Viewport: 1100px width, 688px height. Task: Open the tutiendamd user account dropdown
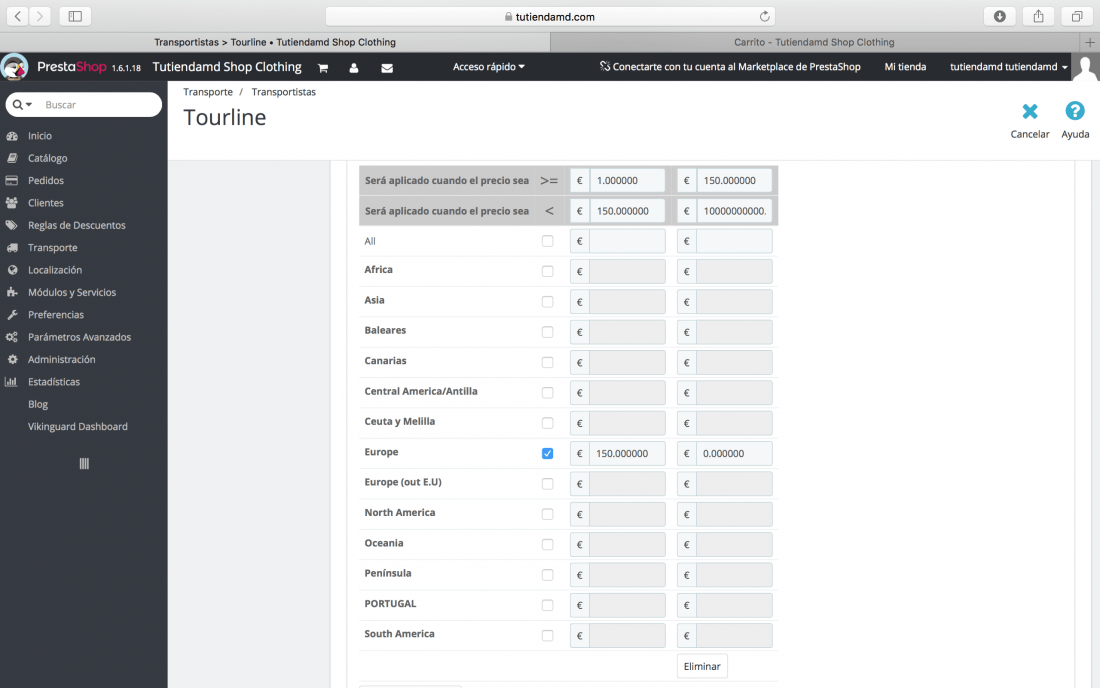tap(1008, 67)
